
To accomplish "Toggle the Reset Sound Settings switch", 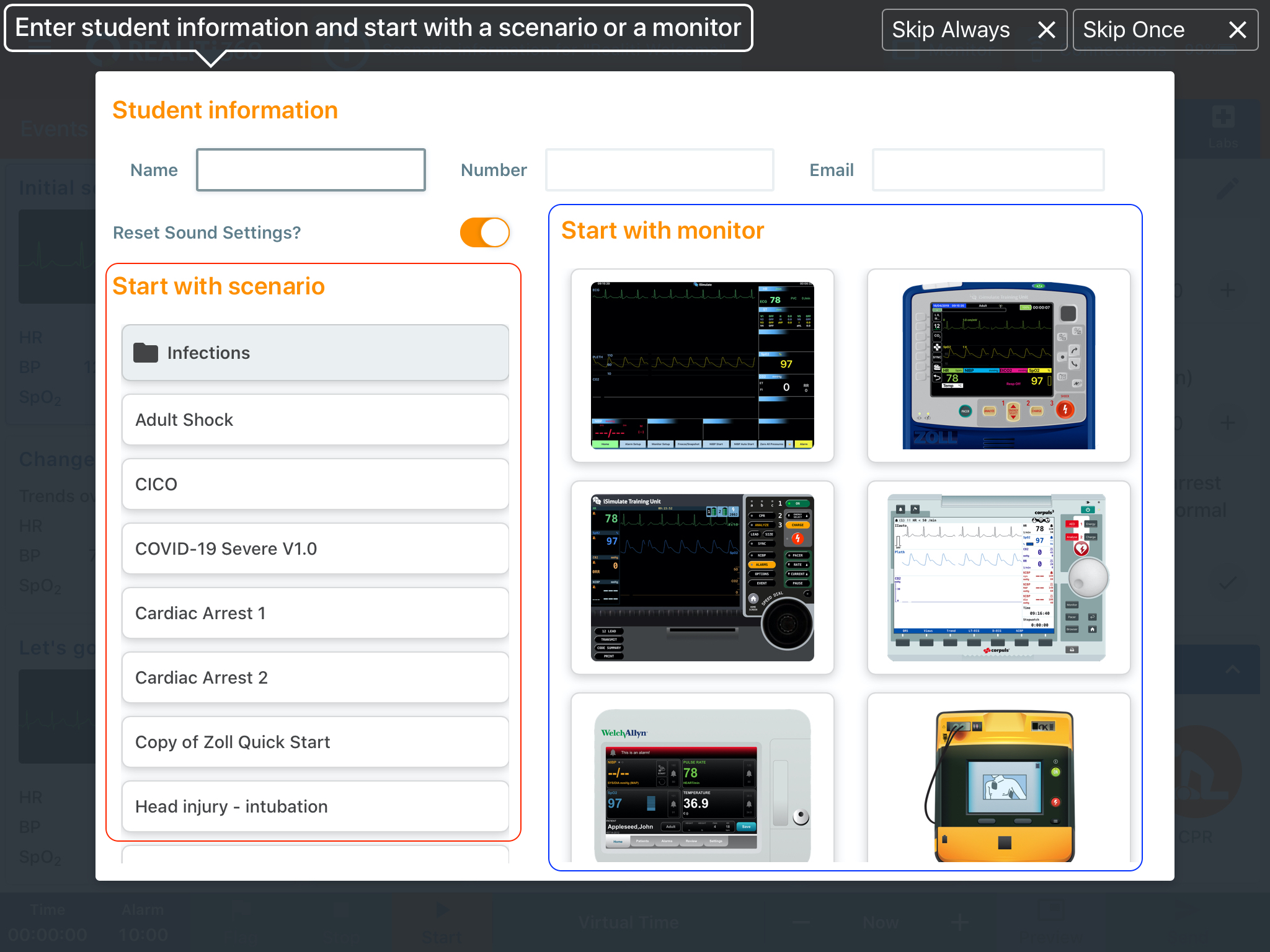I will tap(484, 232).
